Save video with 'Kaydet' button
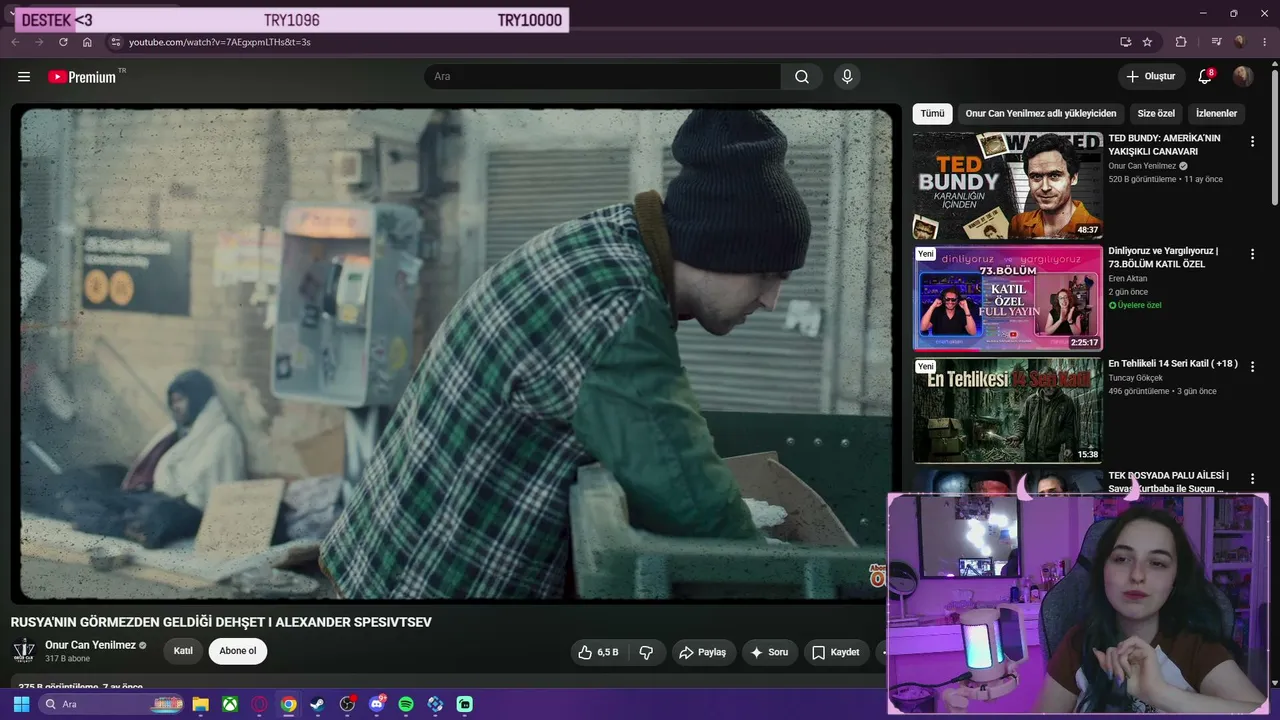Screen dimensions: 1280x720 (x=836, y=652)
